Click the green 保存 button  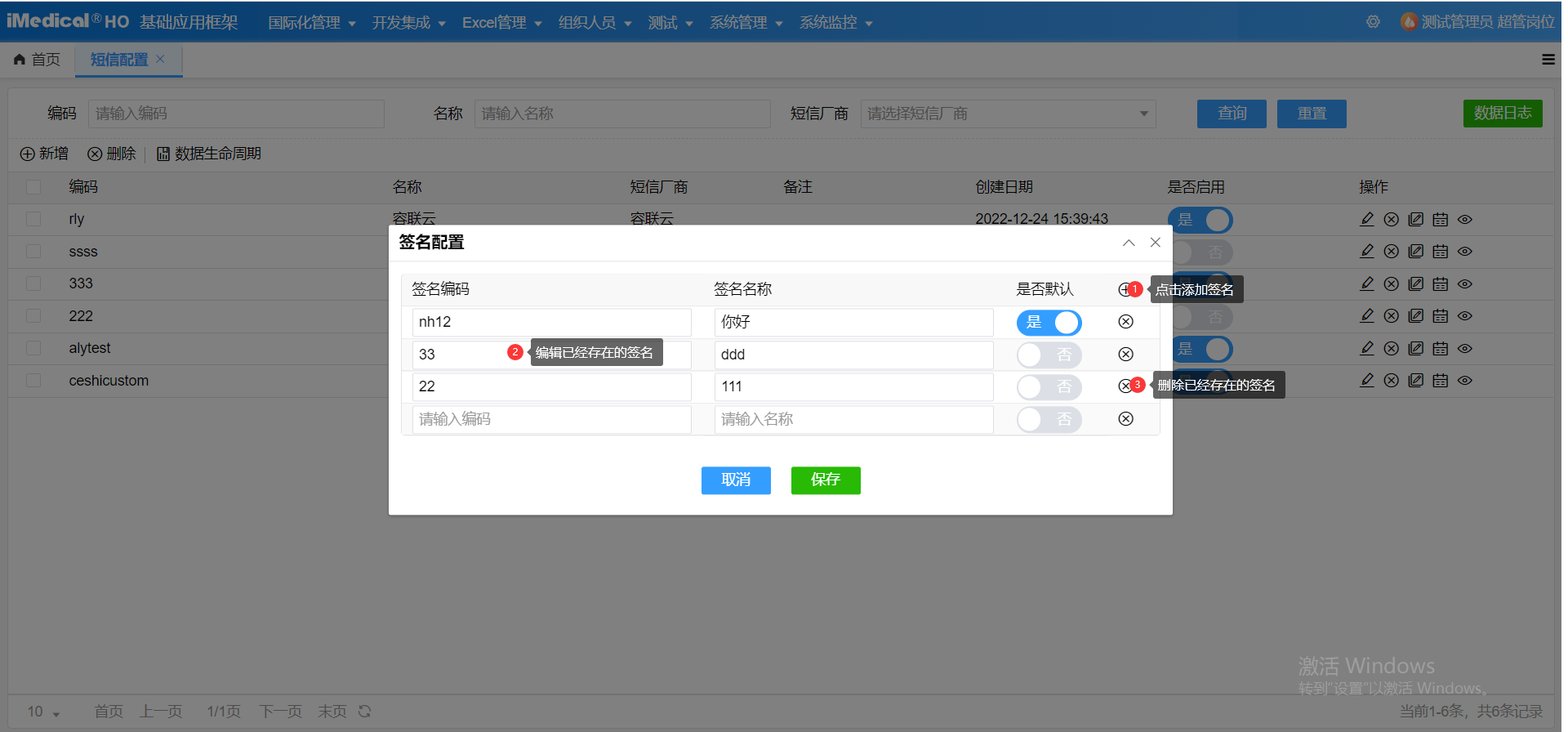(x=825, y=480)
